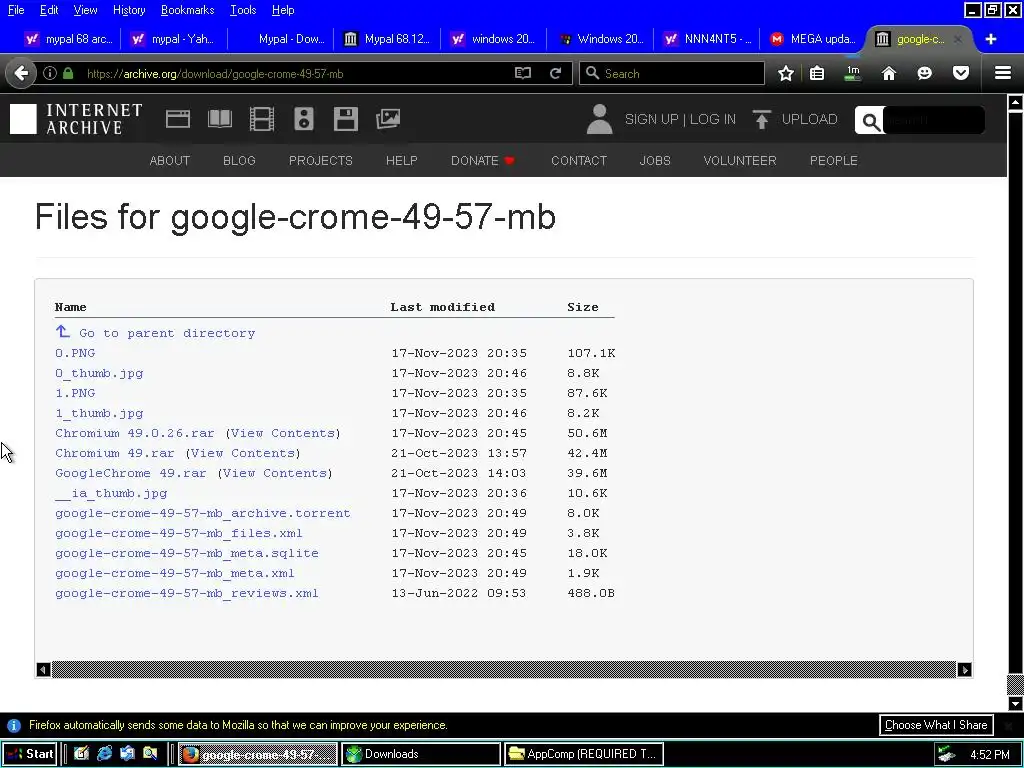Open the hamburger menu button
This screenshot has width=1024, height=768.
click(1003, 73)
